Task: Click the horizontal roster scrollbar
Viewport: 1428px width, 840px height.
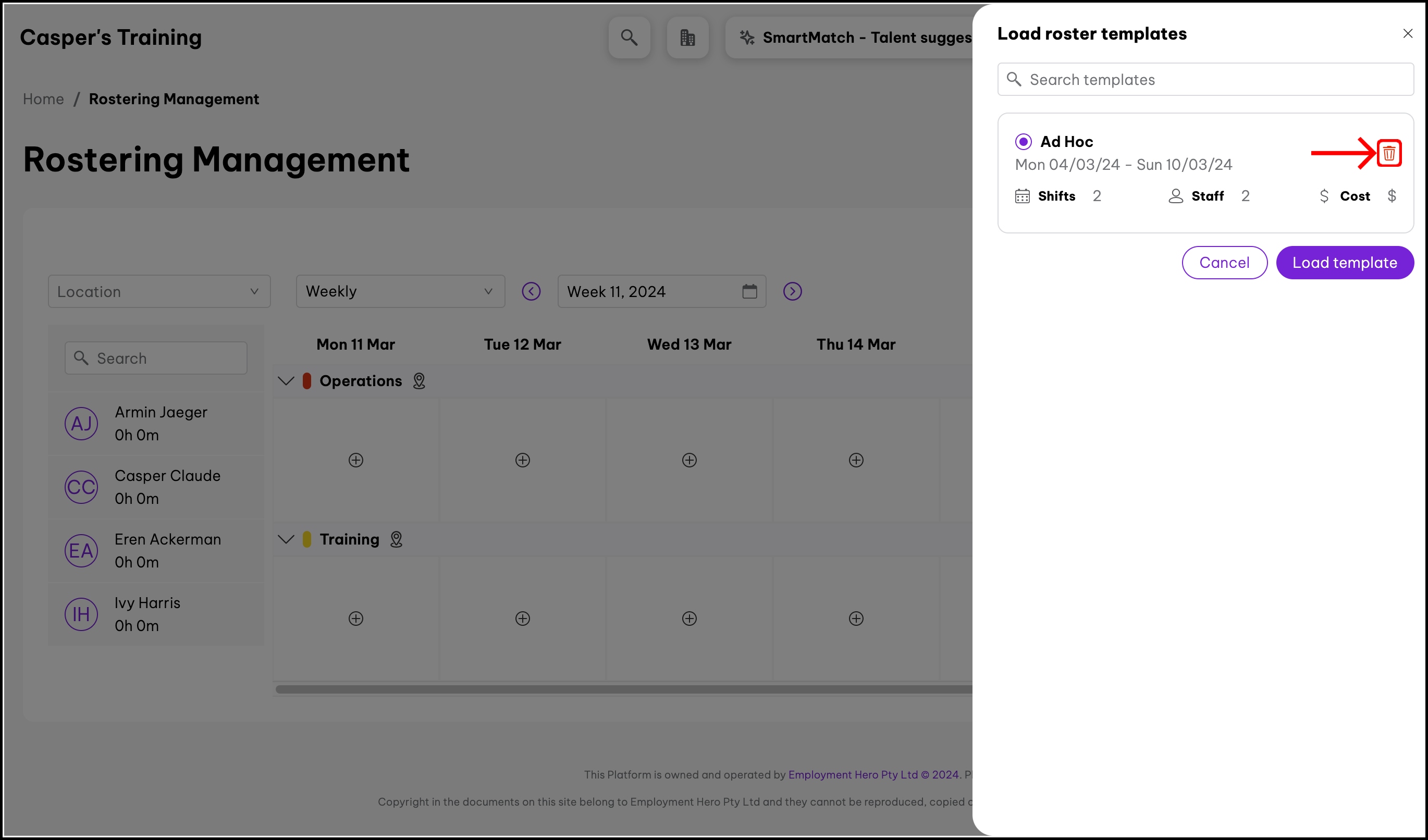Action: (623, 689)
